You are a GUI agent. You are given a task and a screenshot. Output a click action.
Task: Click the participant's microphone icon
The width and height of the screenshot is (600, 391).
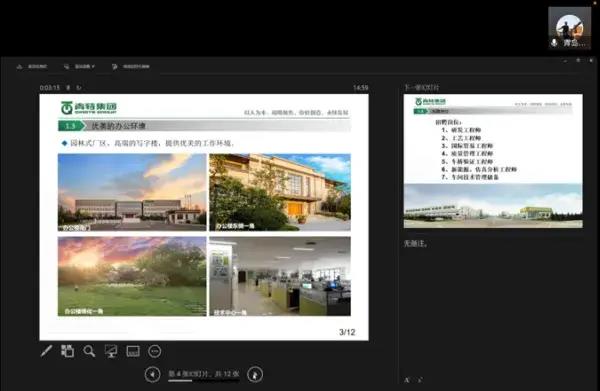click(554, 43)
